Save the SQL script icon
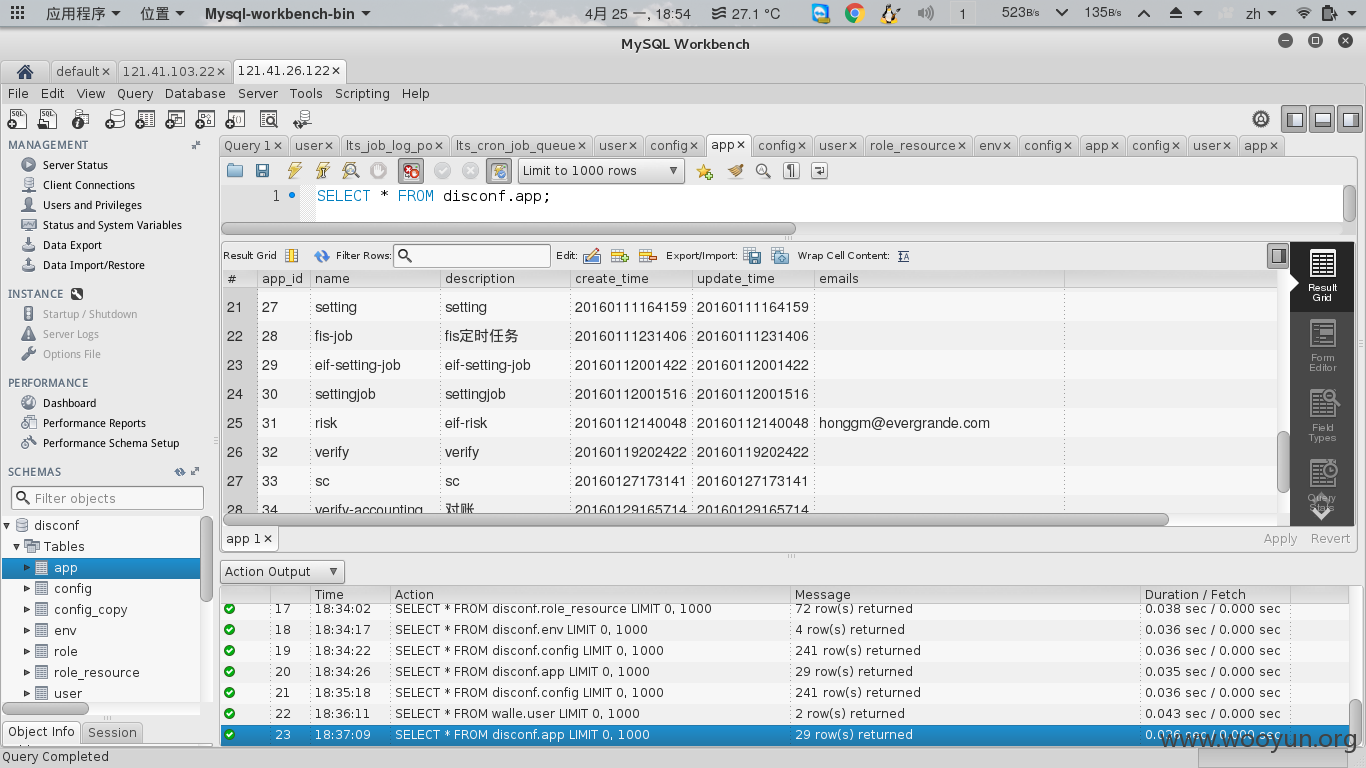The image size is (1366, 768). 262,171
